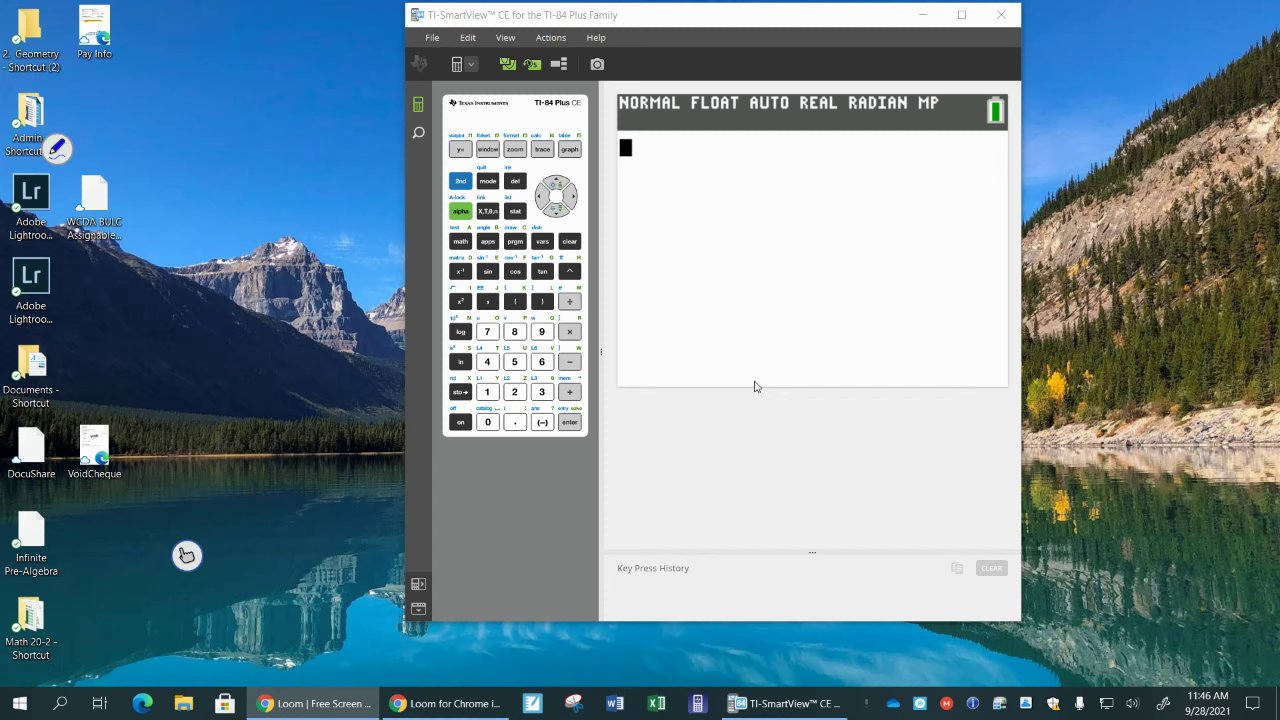Click the calculator del key
This screenshot has height=720, width=1280.
pyautogui.click(x=514, y=181)
